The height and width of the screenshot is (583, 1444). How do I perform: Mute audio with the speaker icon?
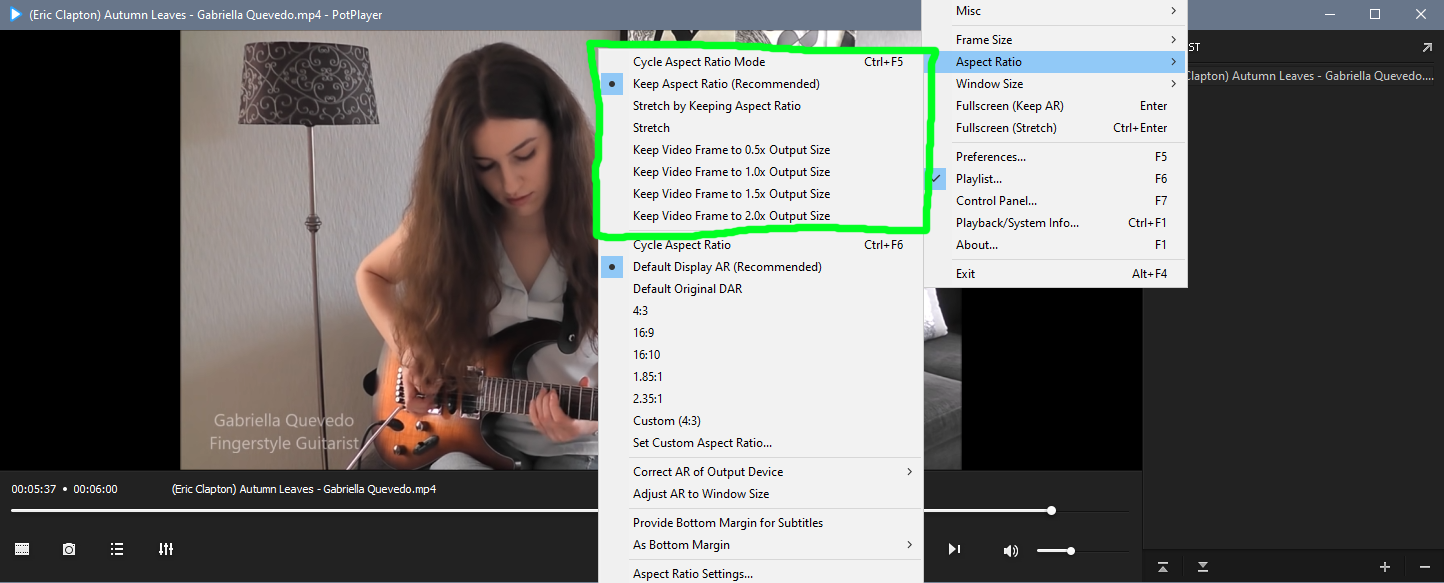pos(1011,550)
